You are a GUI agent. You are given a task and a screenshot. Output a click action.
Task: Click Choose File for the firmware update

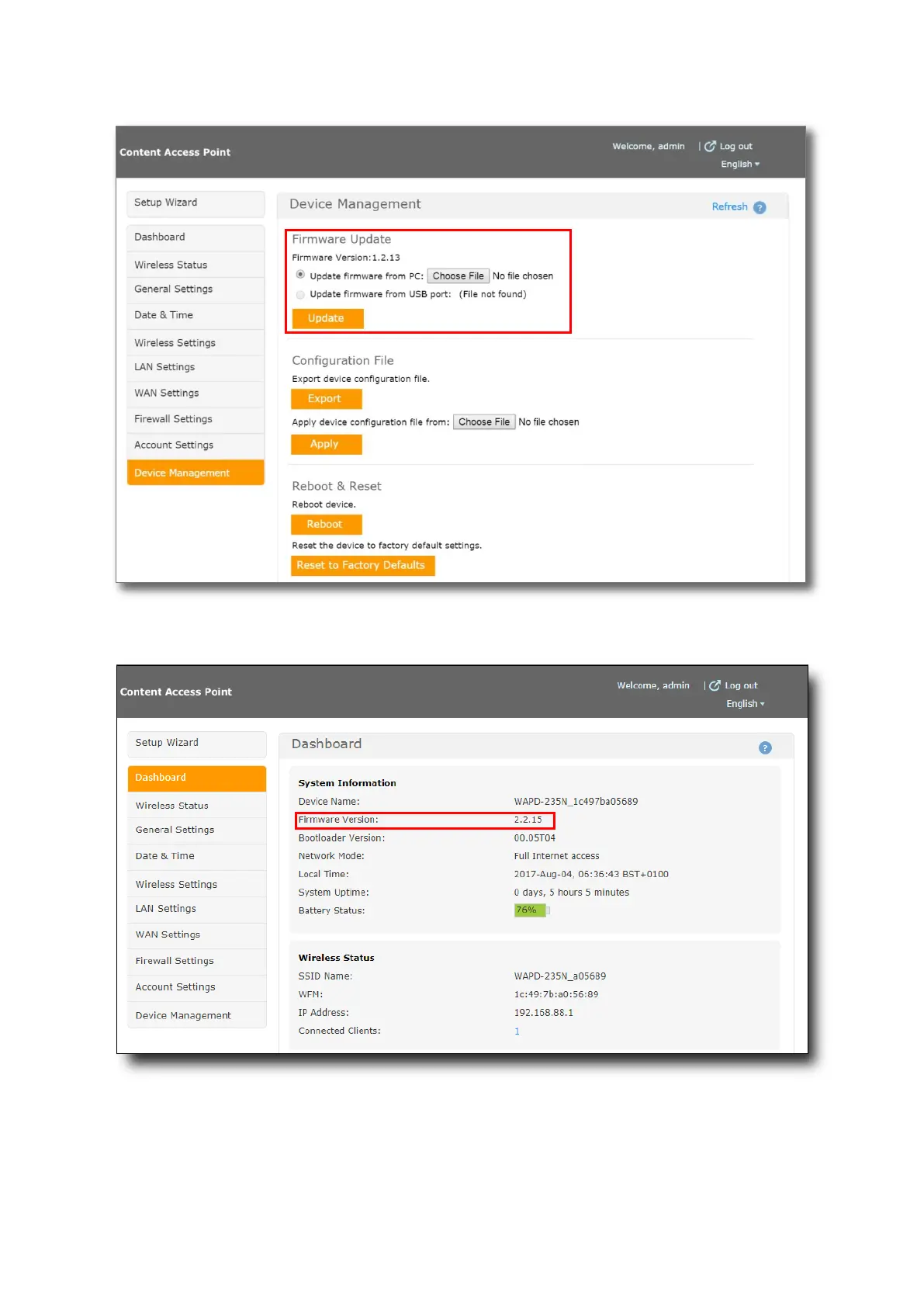pyautogui.click(x=459, y=276)
